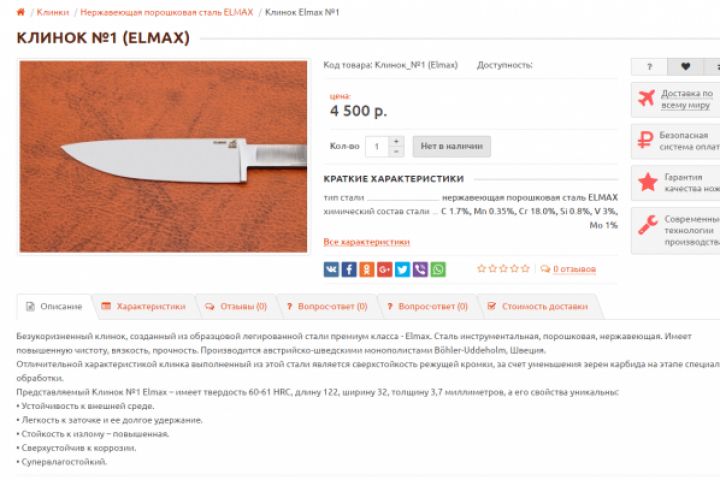Increase quantity with plus stepper
720x480 pixels.
(x=396, y=141)
